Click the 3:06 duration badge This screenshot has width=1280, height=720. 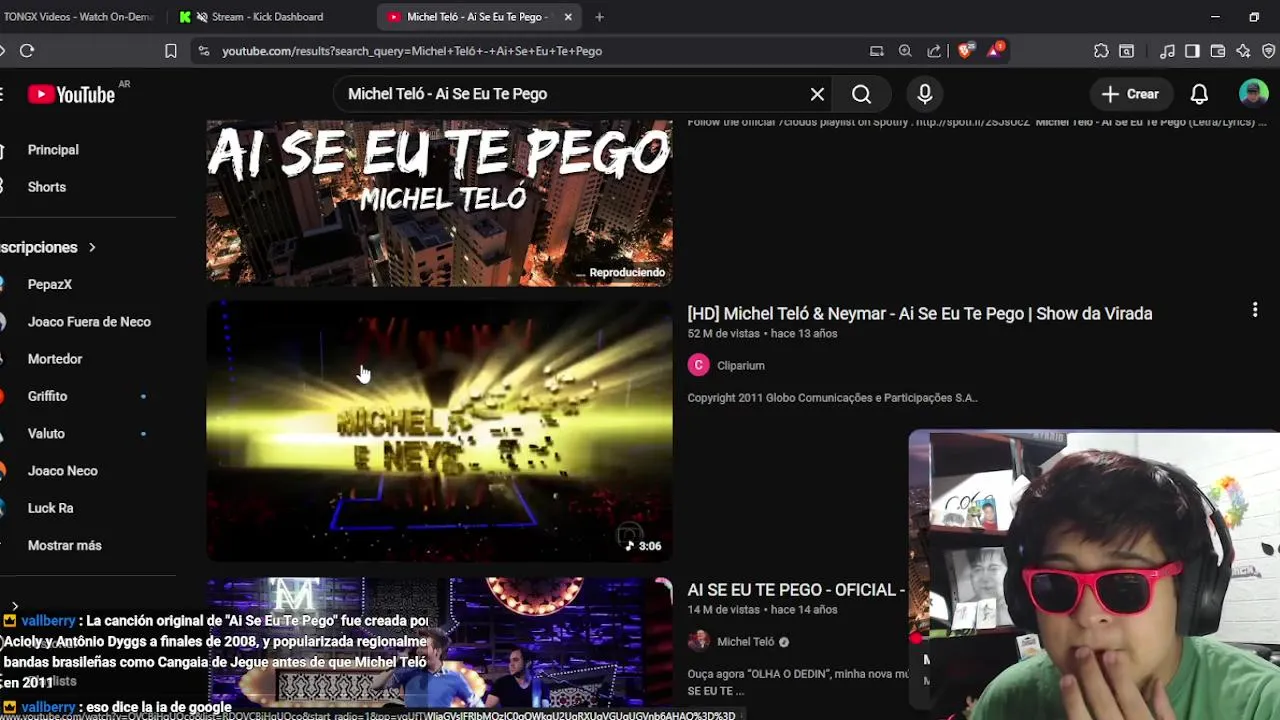[x=642, y=546]
